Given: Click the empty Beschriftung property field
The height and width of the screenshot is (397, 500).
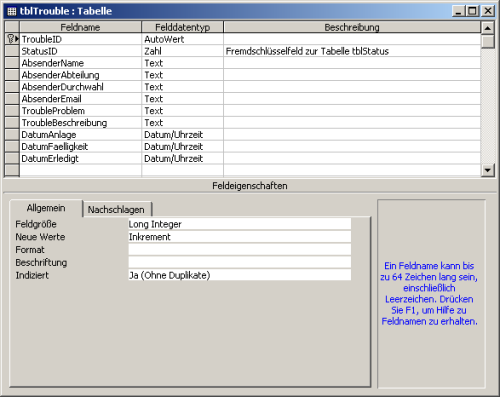Looking at the screenshot, I should point(240,262).
